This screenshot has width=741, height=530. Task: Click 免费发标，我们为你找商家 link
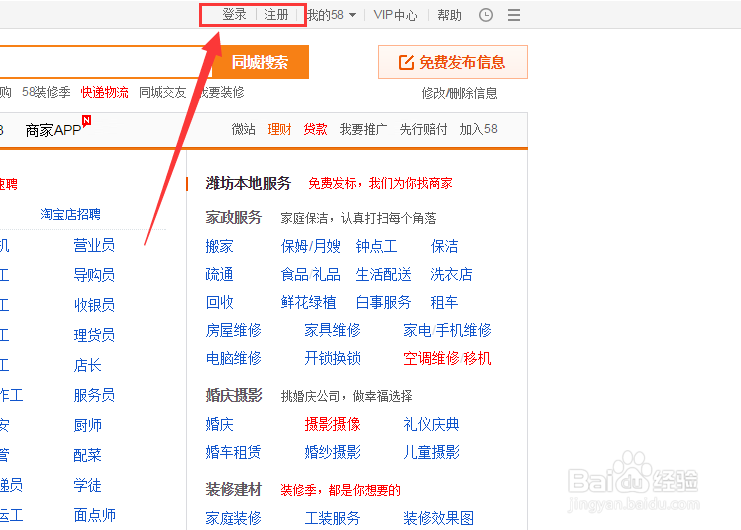pyautogui.click(x=380, y=183)
